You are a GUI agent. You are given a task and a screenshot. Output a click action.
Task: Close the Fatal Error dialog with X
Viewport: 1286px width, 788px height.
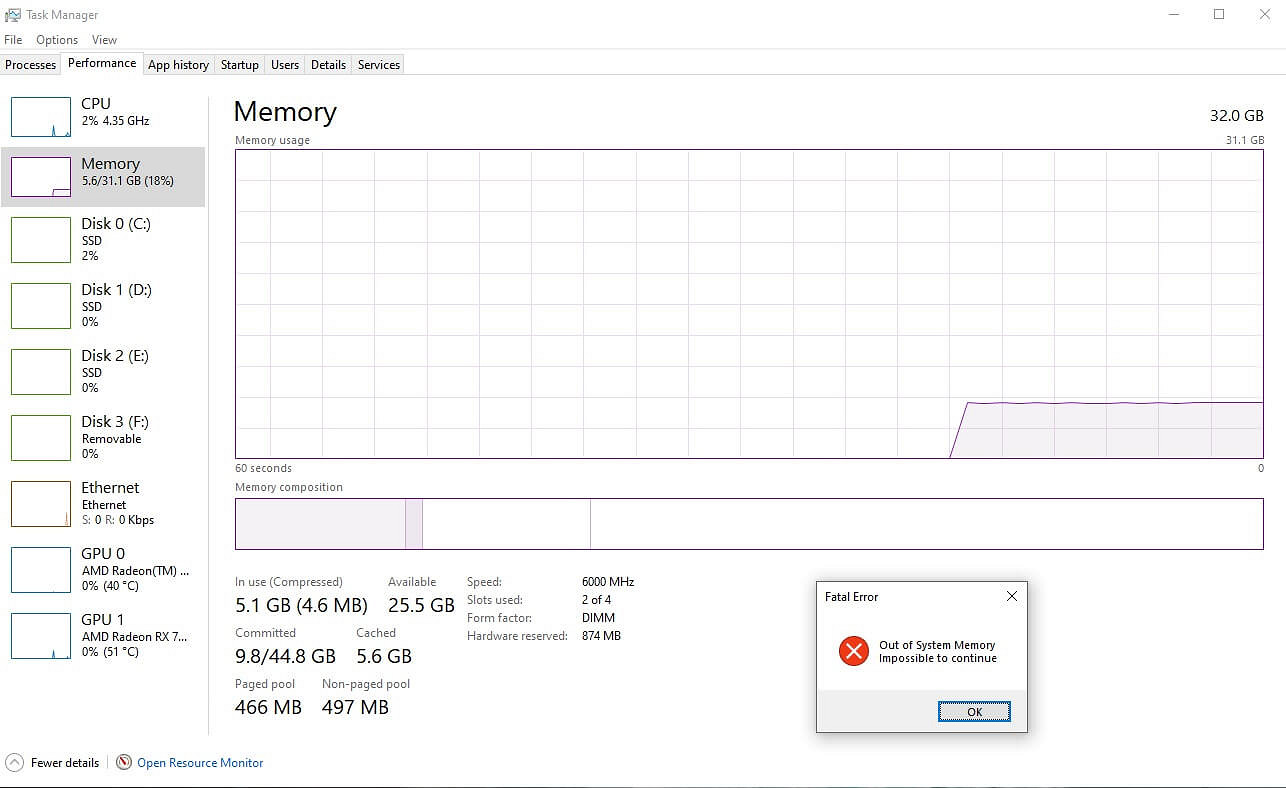(1011, 596)
